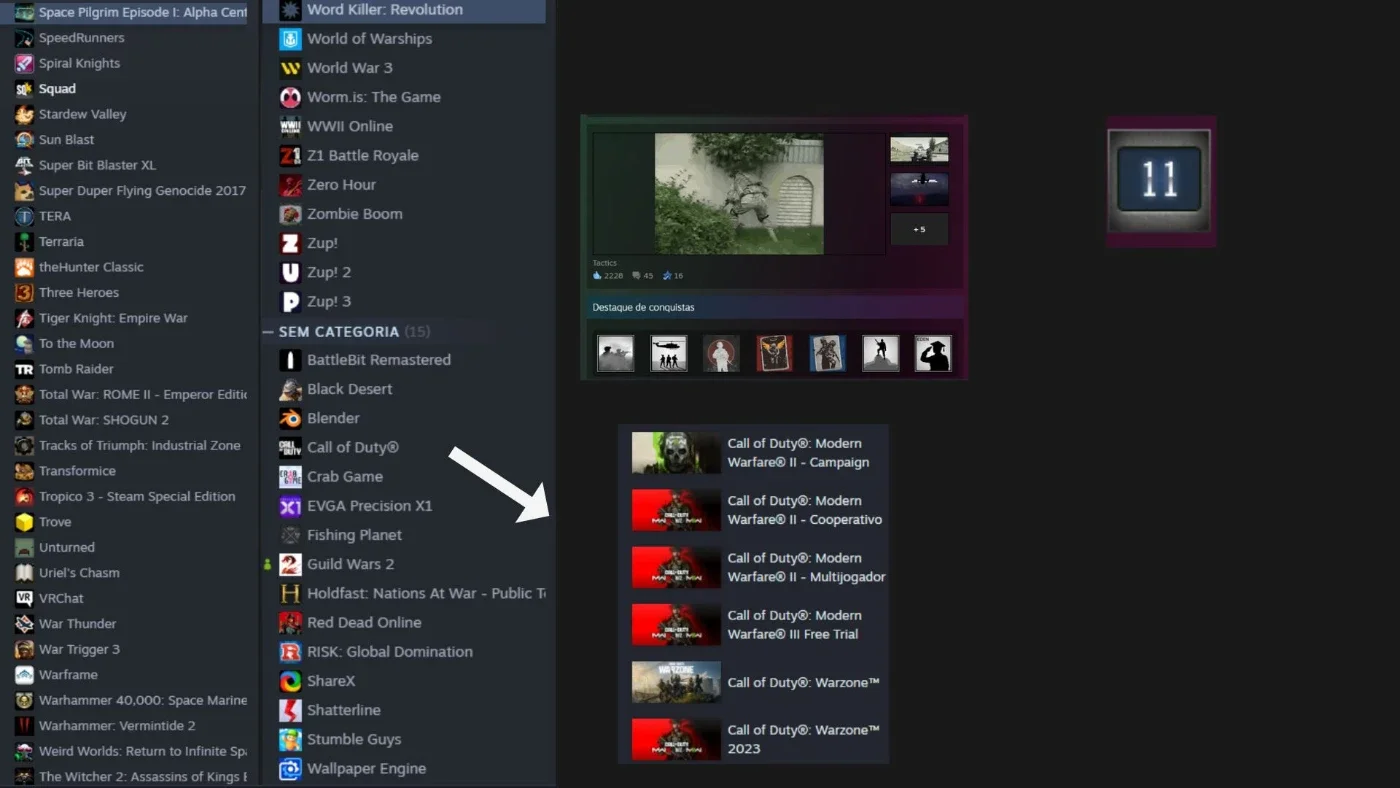
Task: Click the Stumble Guys icon
Action: point(290,740)
